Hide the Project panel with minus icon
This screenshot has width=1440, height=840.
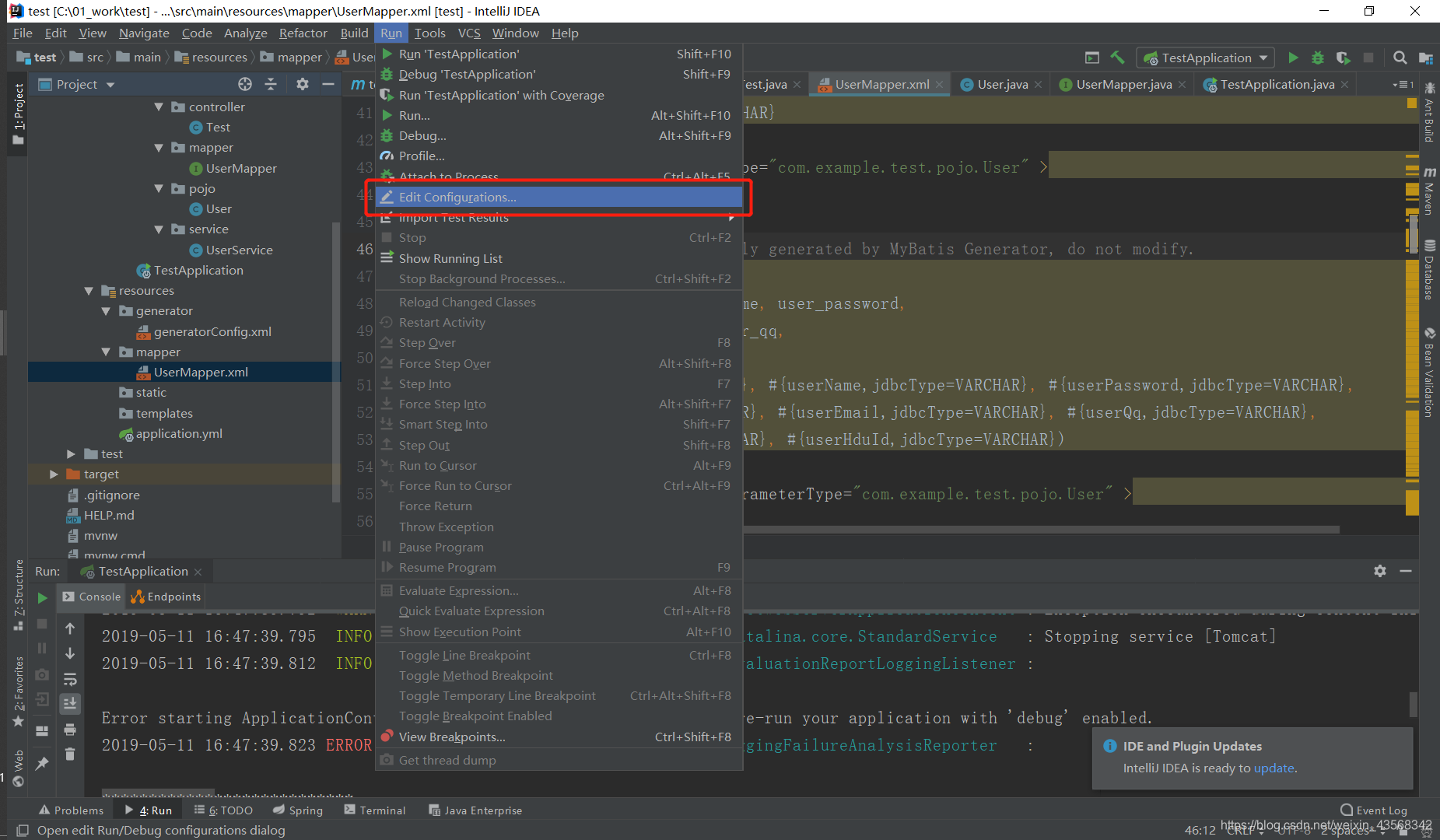328,84
